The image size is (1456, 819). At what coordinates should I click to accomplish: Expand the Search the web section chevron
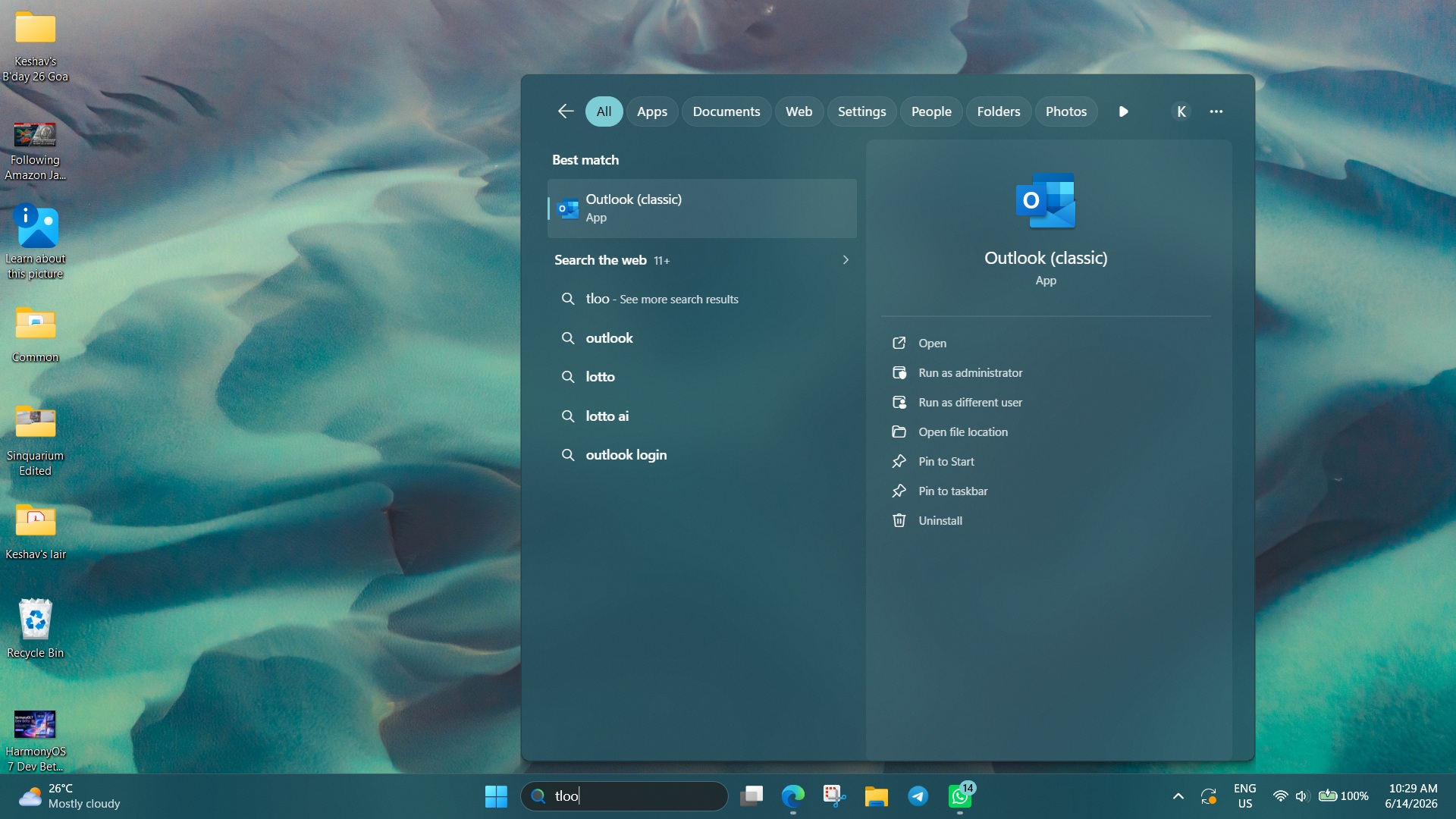pos(846,260)
